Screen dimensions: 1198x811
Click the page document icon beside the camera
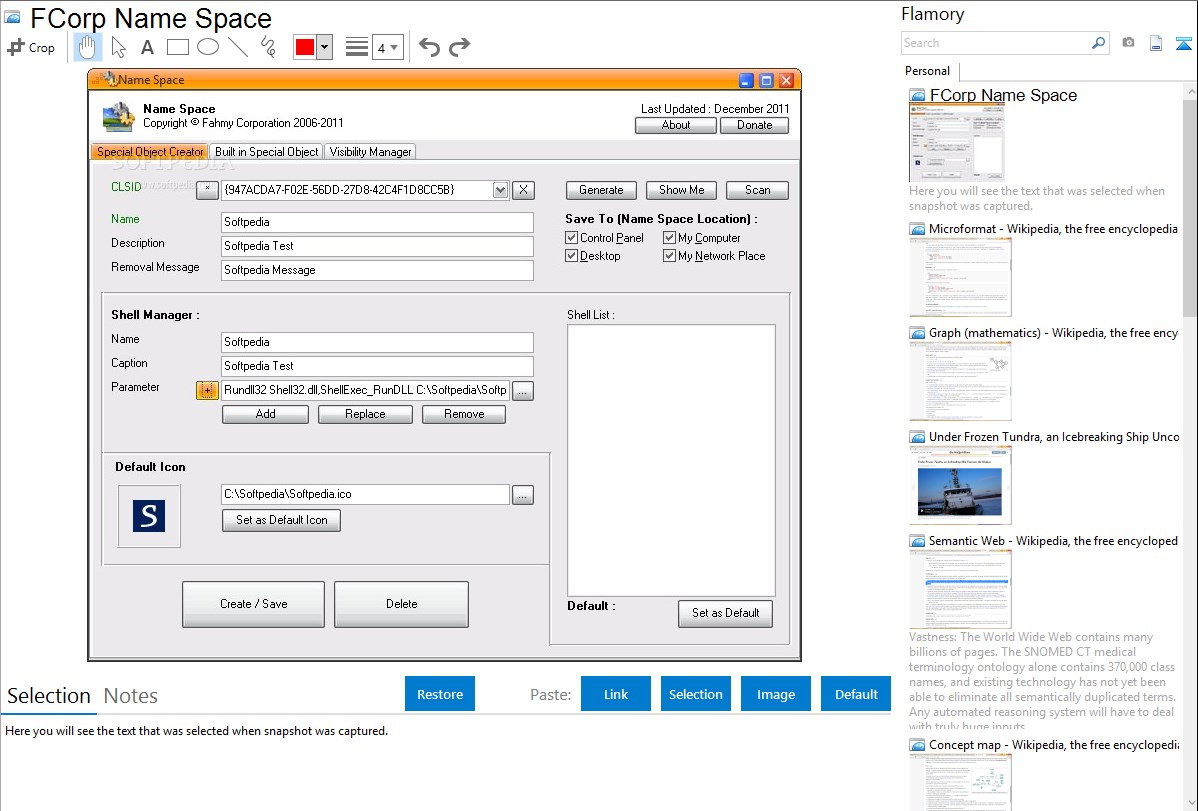click(1156, 43)
